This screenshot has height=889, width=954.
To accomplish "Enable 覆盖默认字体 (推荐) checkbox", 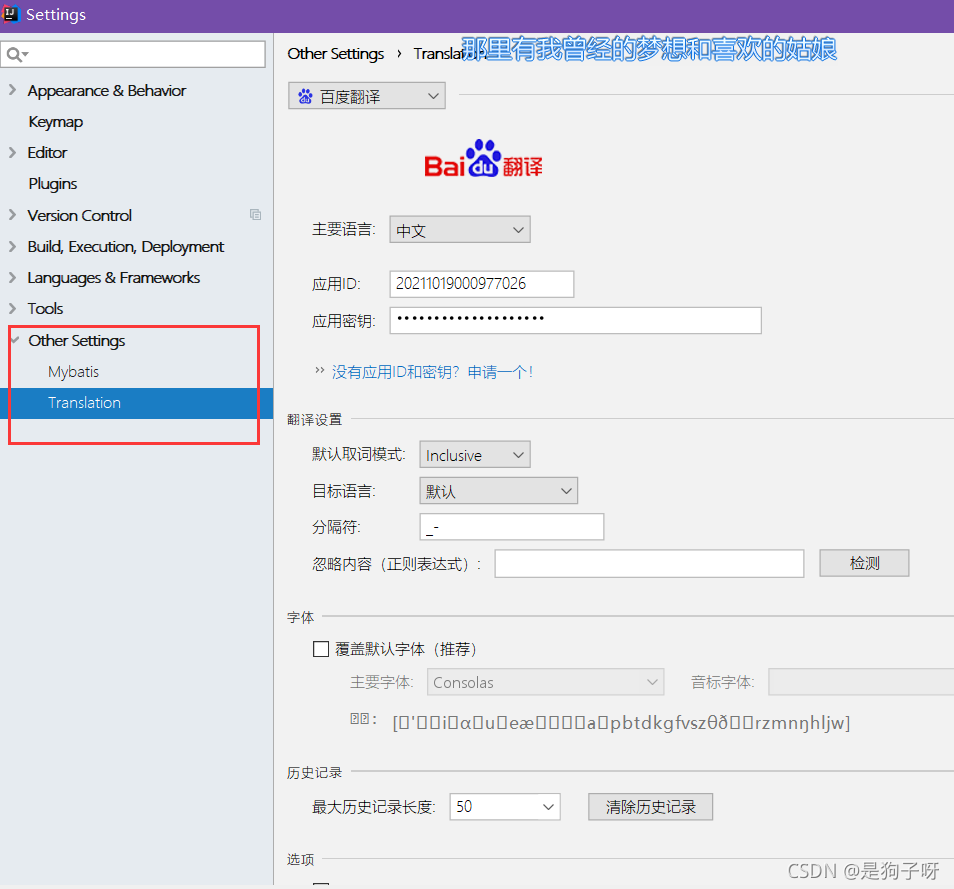I will pyautogui.click(x=321, y=649).
